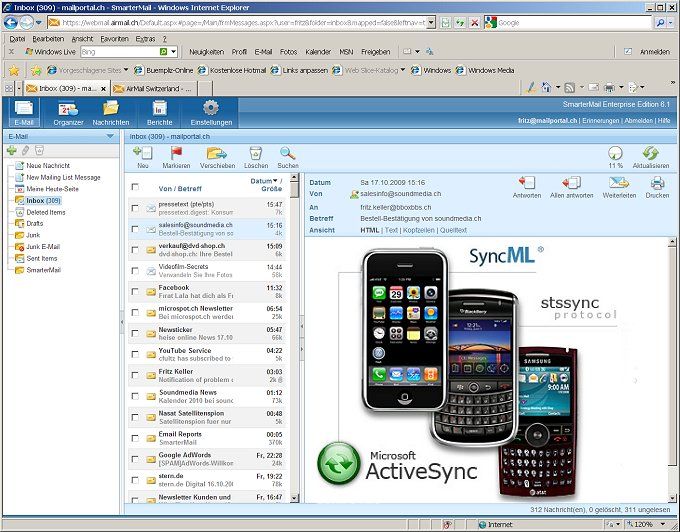Open the Datei menu
This screenshot has height=532, width=680.
tap(17, 39)
